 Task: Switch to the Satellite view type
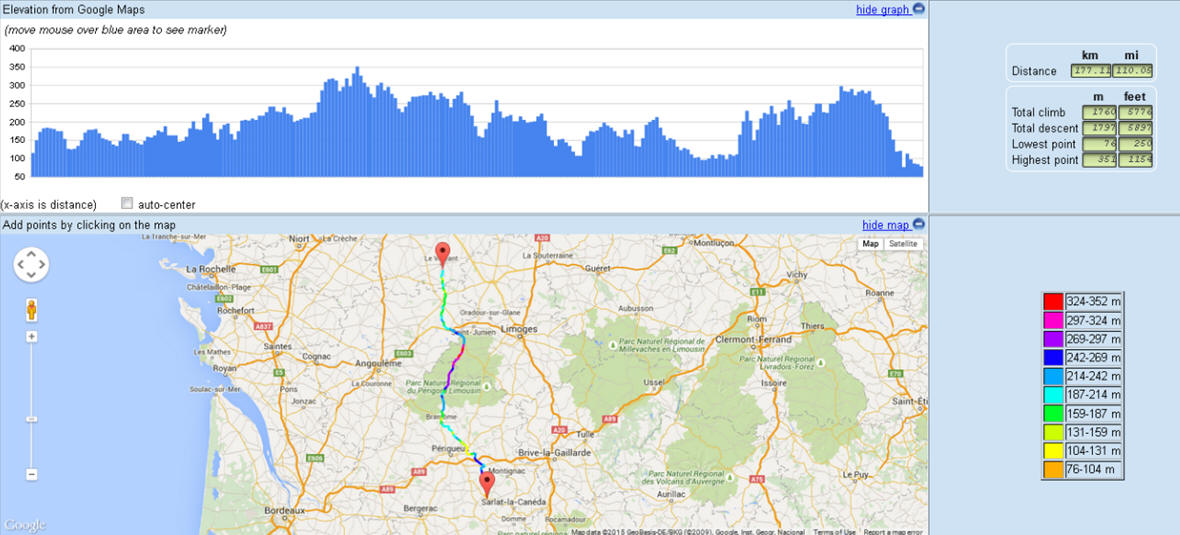[x=903, y=244]
